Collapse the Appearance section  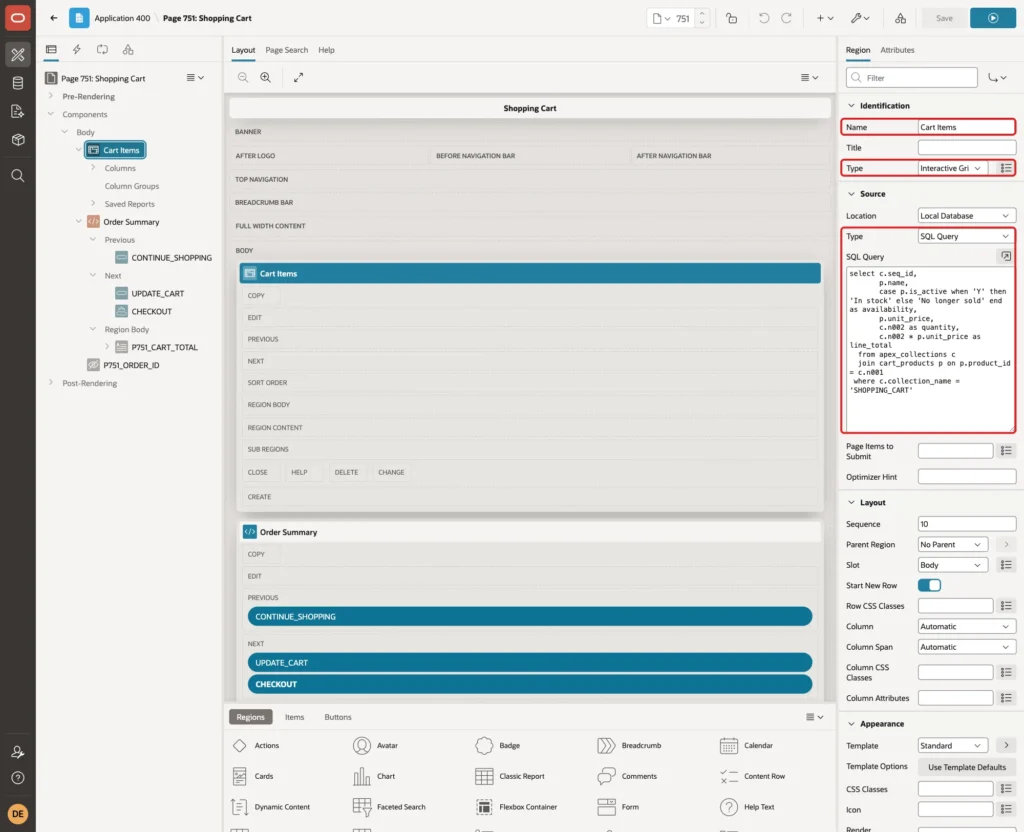[x=851, y=724]
